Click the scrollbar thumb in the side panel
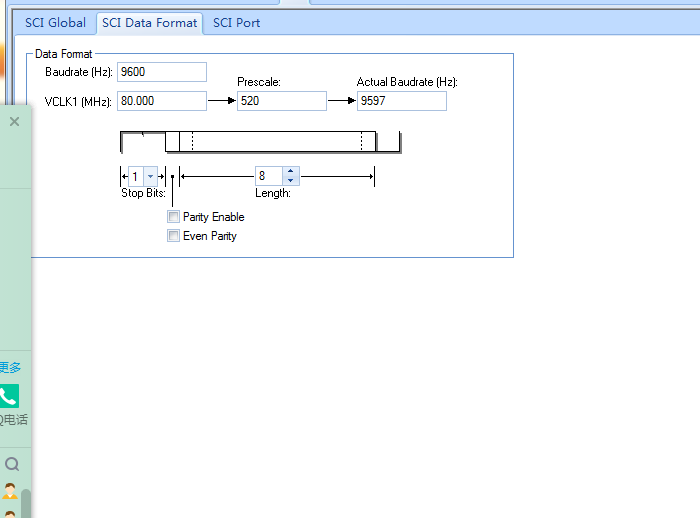 (26, 504)
